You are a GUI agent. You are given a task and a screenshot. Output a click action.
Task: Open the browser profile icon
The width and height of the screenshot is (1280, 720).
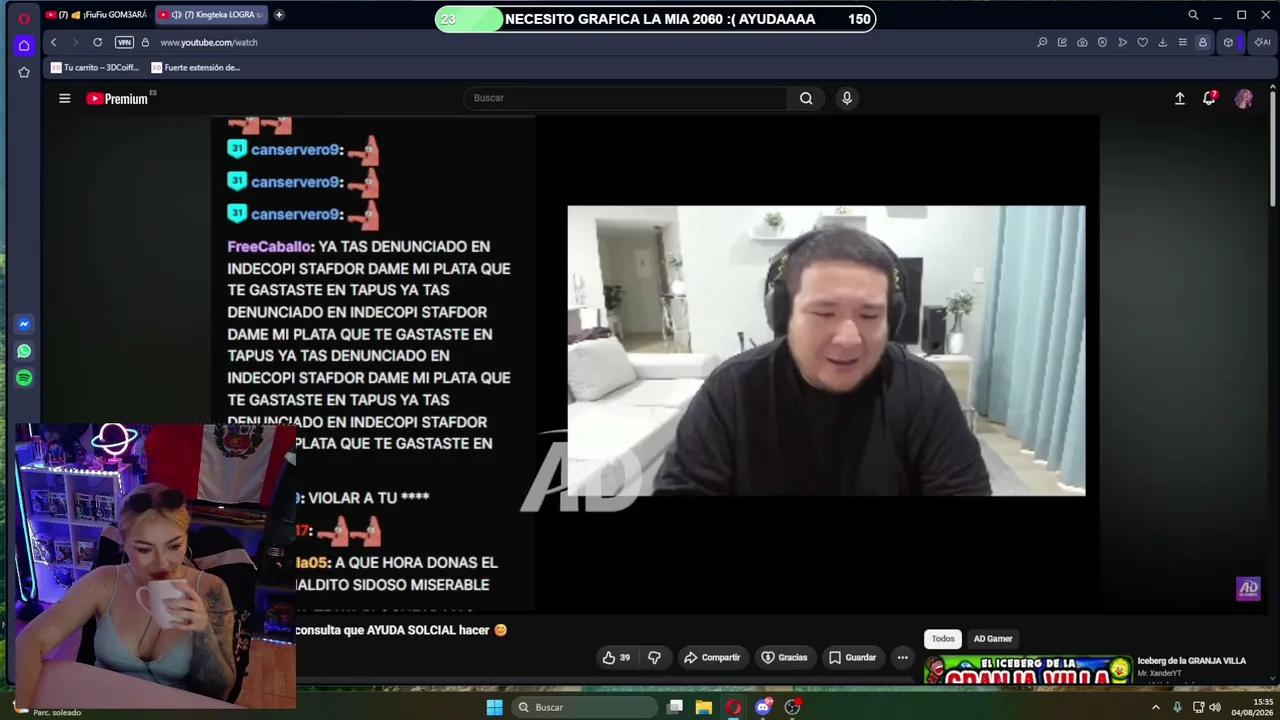tap(1203, 42)
